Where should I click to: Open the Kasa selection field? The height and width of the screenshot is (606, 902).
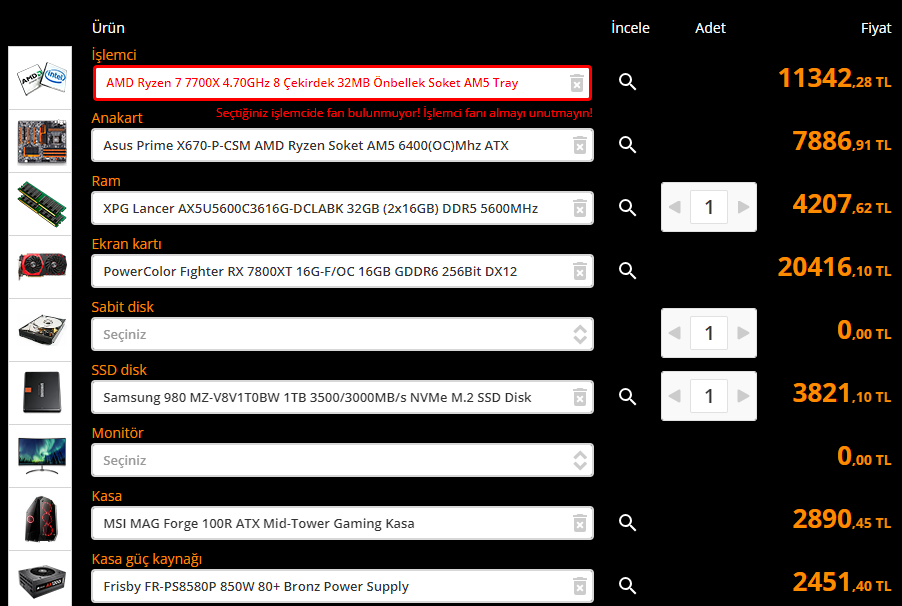[342, 523]
